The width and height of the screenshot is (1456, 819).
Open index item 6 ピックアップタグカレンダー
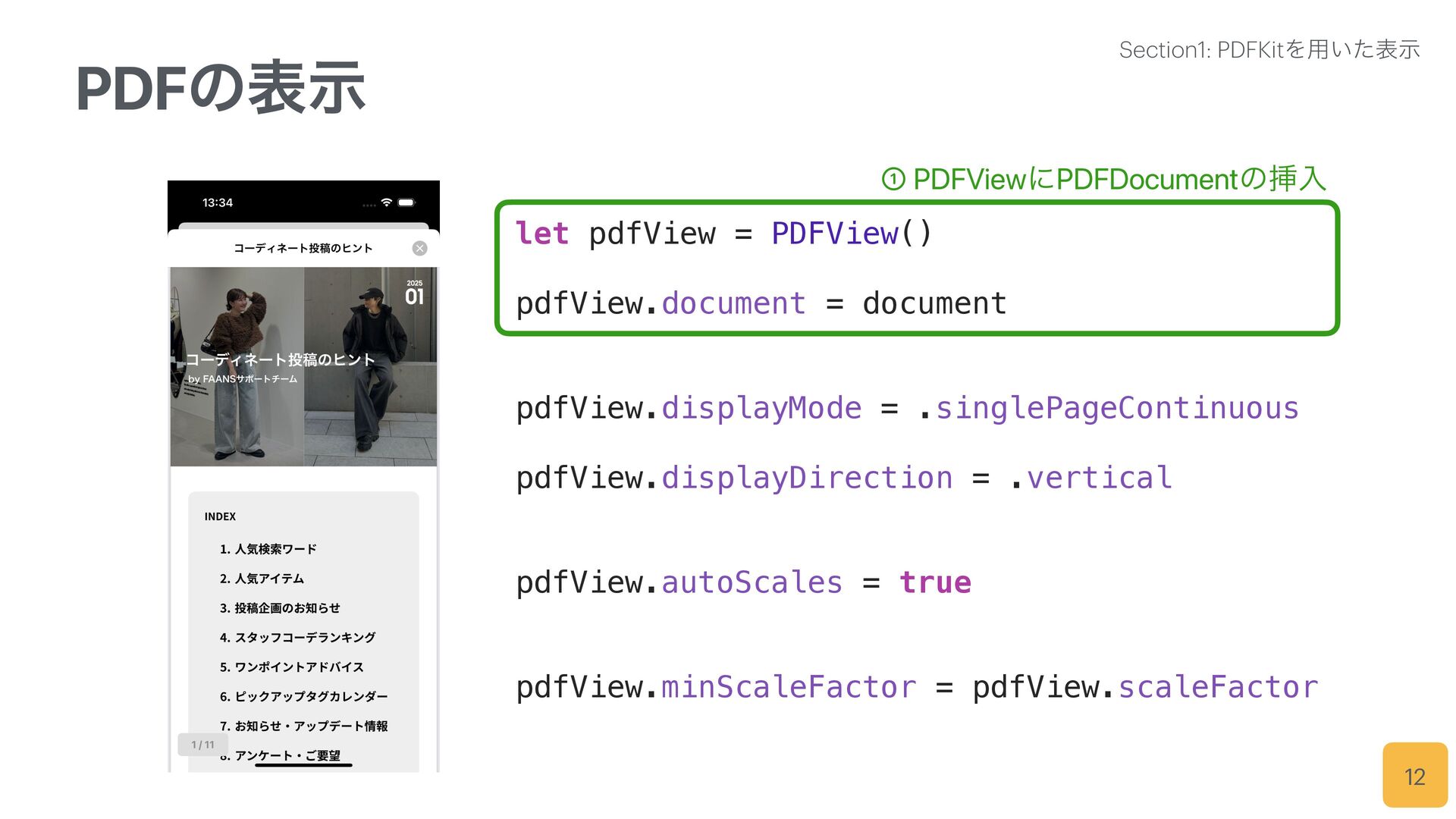pos(303,697)
